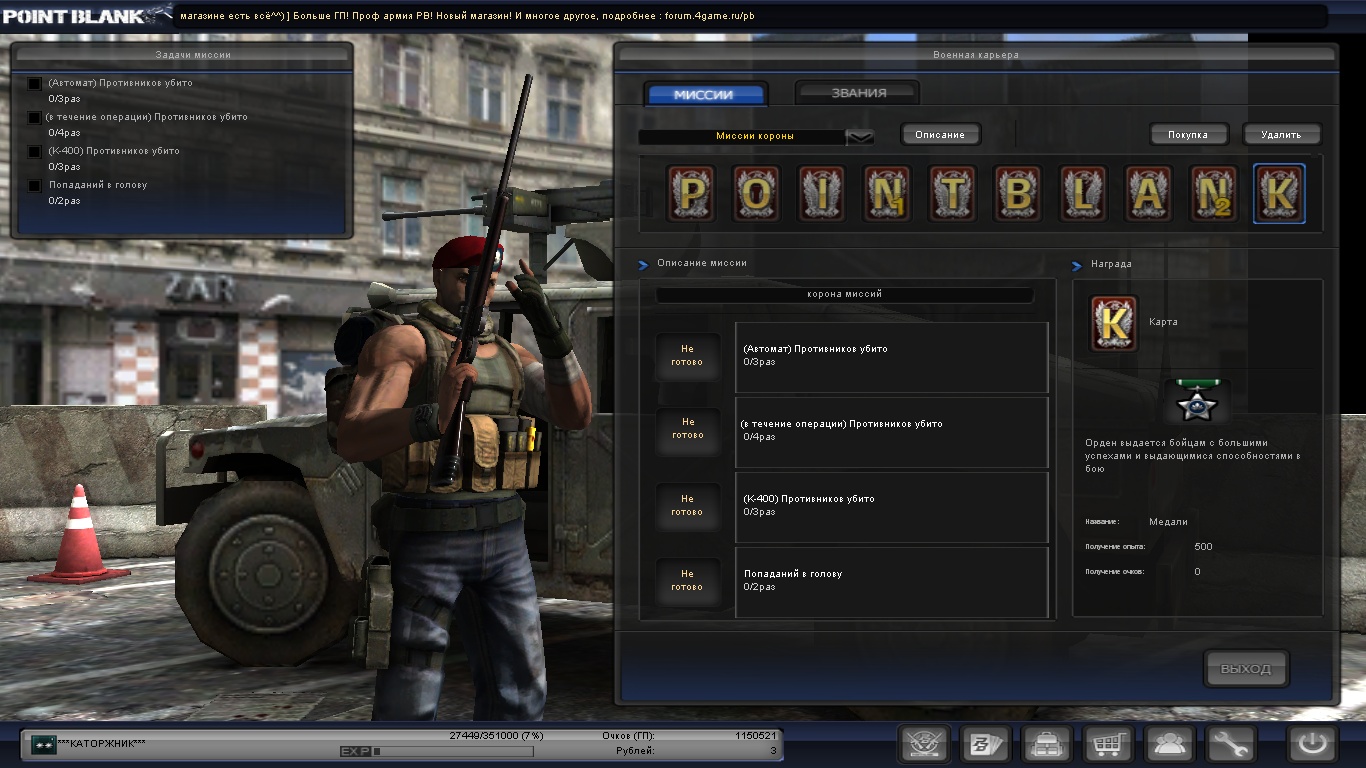Select the N1 mission card
The image size is (1366, 768).
click(x=887, y=194)
